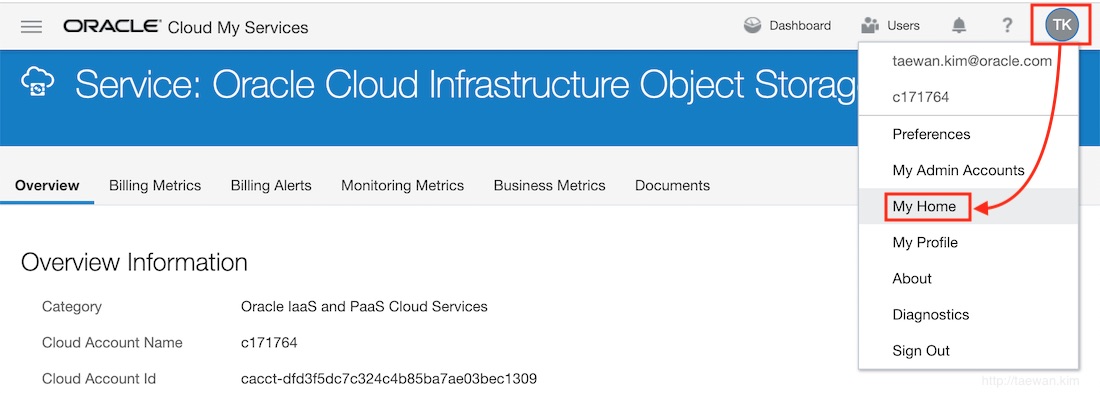1100x393 pixels.
Task: Switch to the Billing Metrics tab
Action: (155, 186)
